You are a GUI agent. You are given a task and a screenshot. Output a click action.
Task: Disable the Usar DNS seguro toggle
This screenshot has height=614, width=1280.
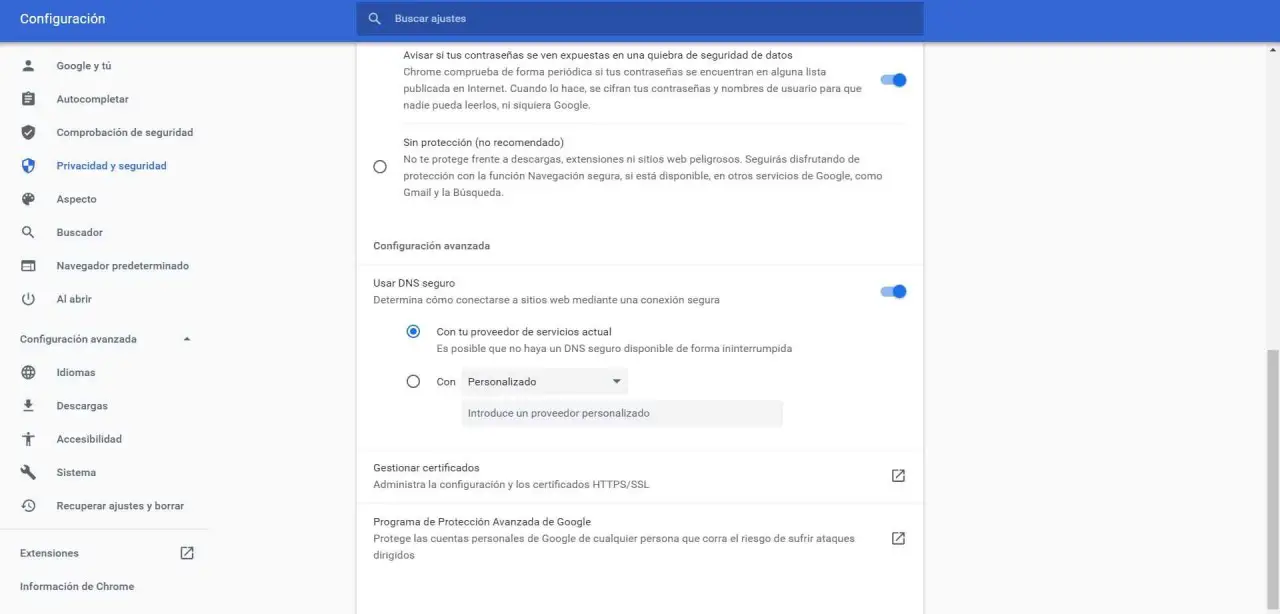click(893, 292)
